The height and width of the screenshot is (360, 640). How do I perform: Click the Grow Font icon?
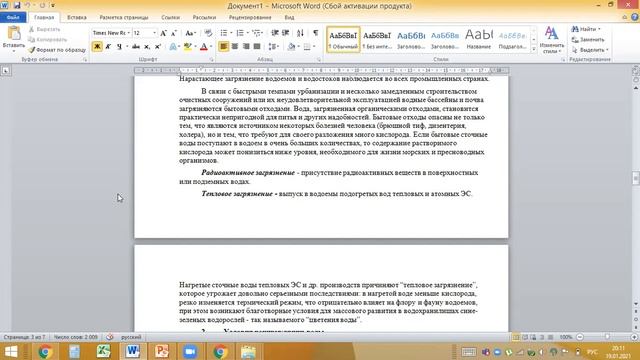coord(163,33)
